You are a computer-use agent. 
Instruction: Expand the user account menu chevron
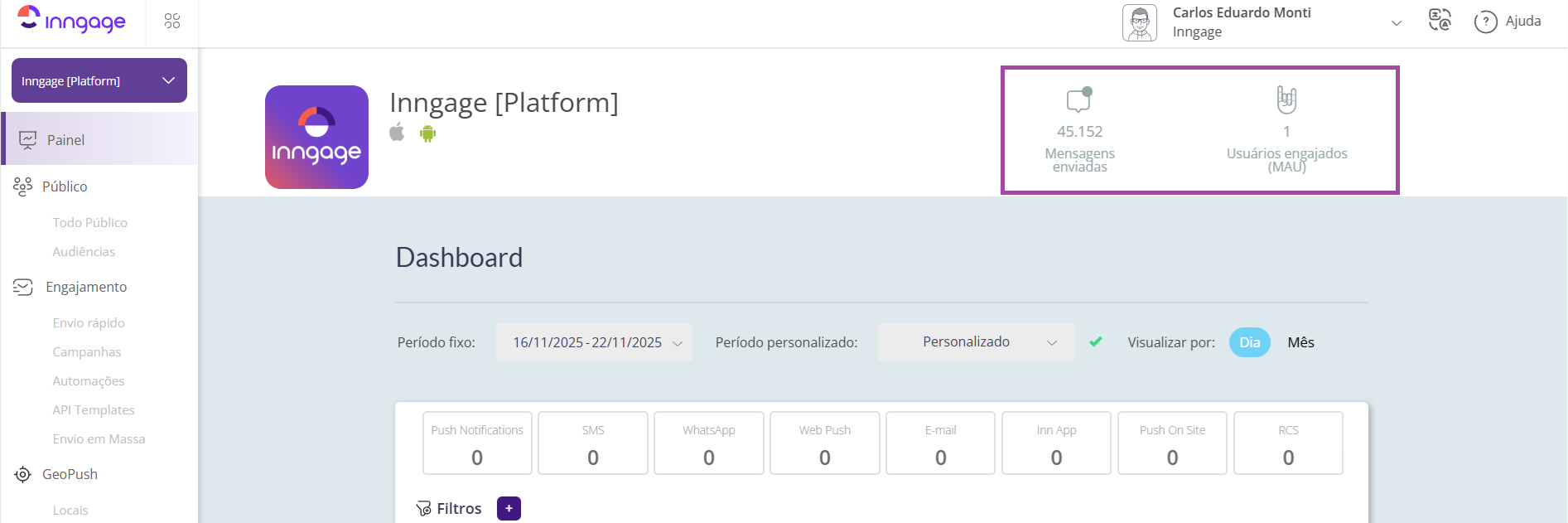(x=1397, y=22)
